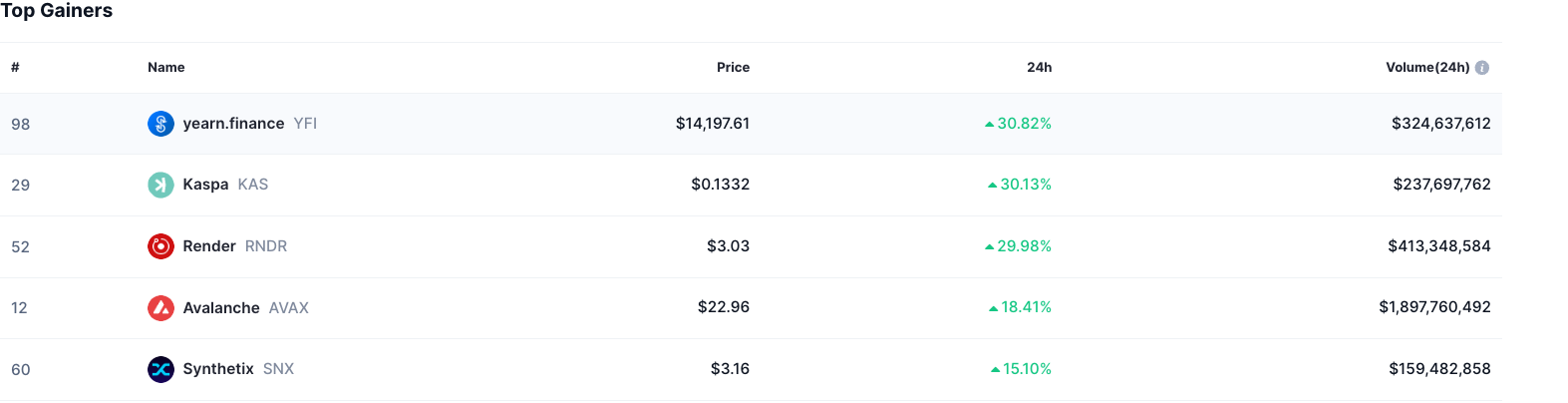This screenshot has height=403, width=1568.
Task: Open the Avalanche name link
Action: [x=221, y=308]
